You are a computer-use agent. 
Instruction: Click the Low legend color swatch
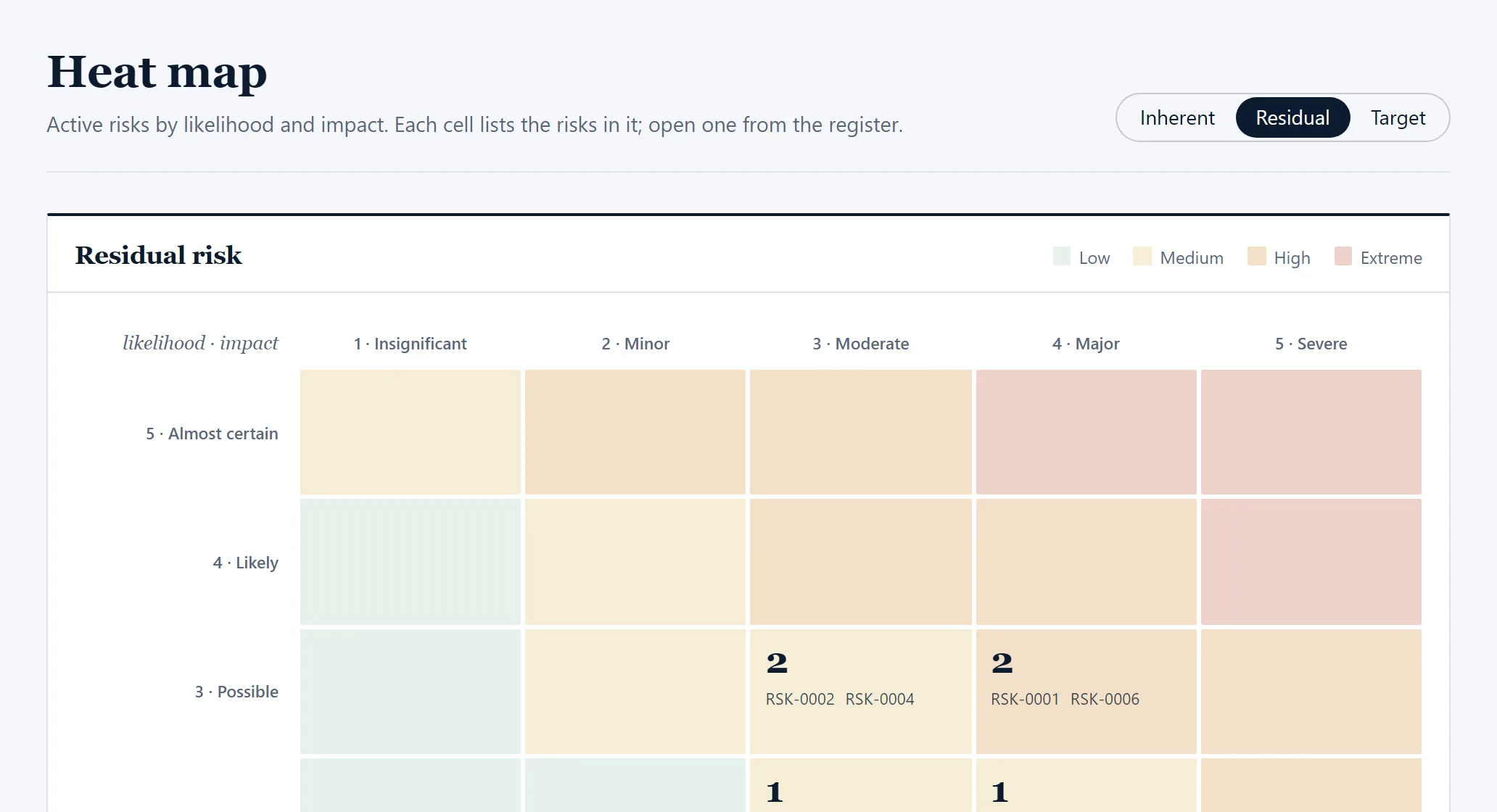[x=1062, y=257]
